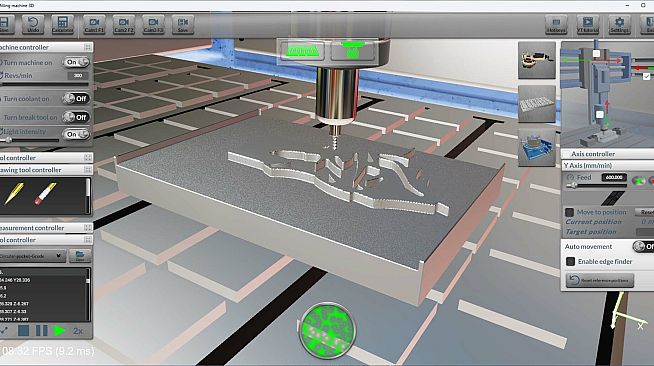
Task: Switch to Cam3 F3 camera view
Action: click(153, 25)
